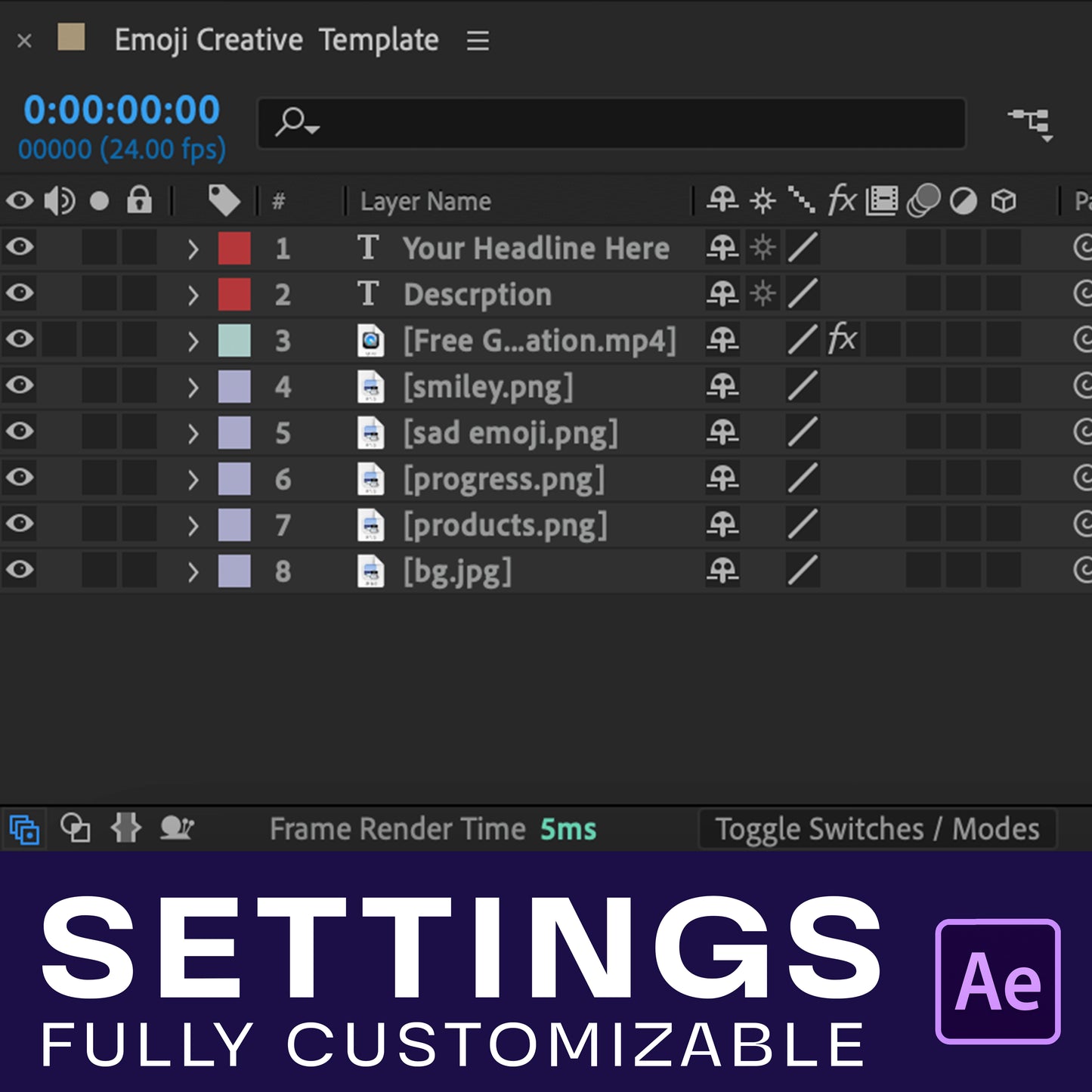This screenshot has width=1092, height=1092.
Task: Toggle the Render Time pane icon
Action: (177, 829)
